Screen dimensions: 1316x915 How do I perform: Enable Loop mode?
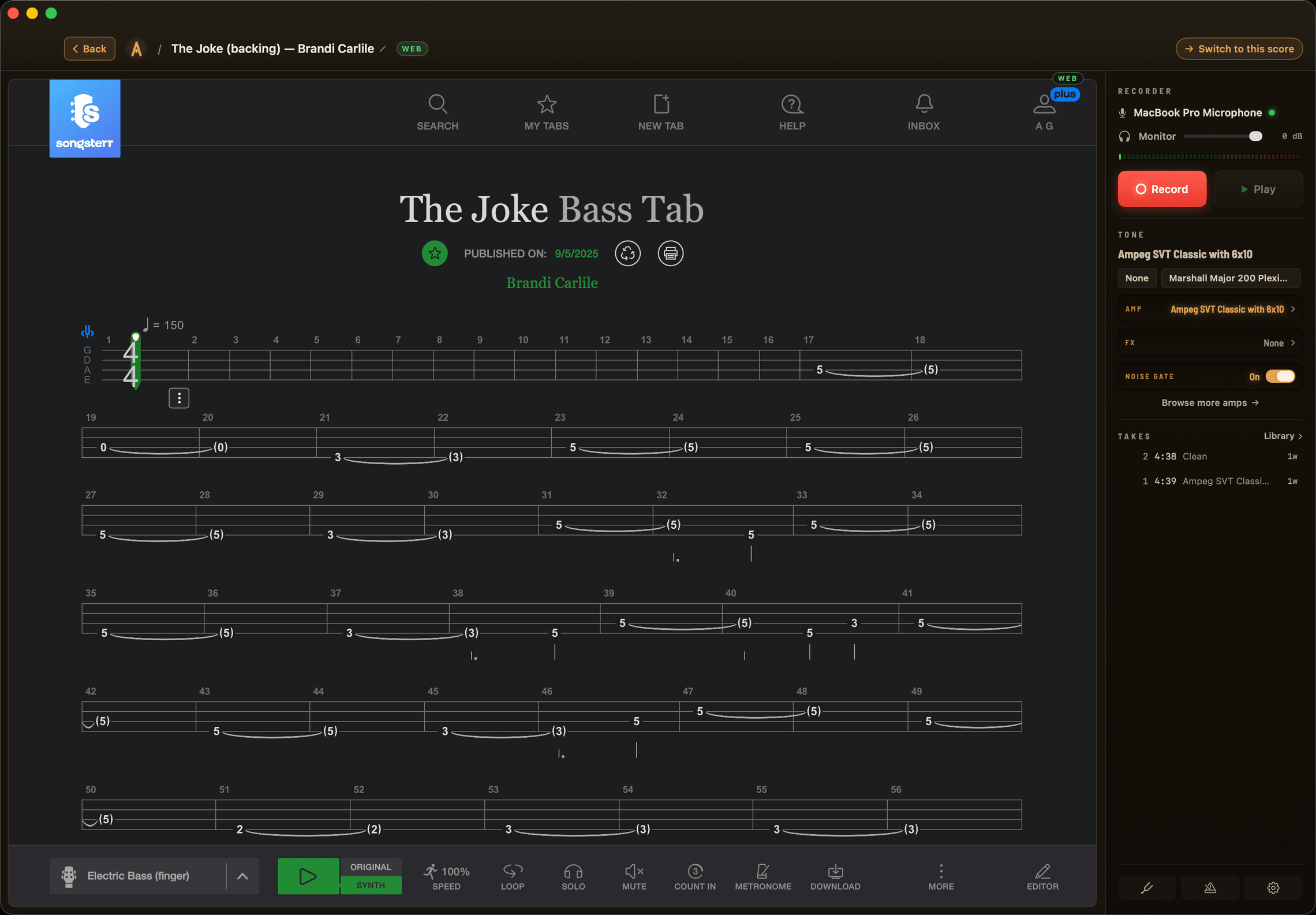513,877
